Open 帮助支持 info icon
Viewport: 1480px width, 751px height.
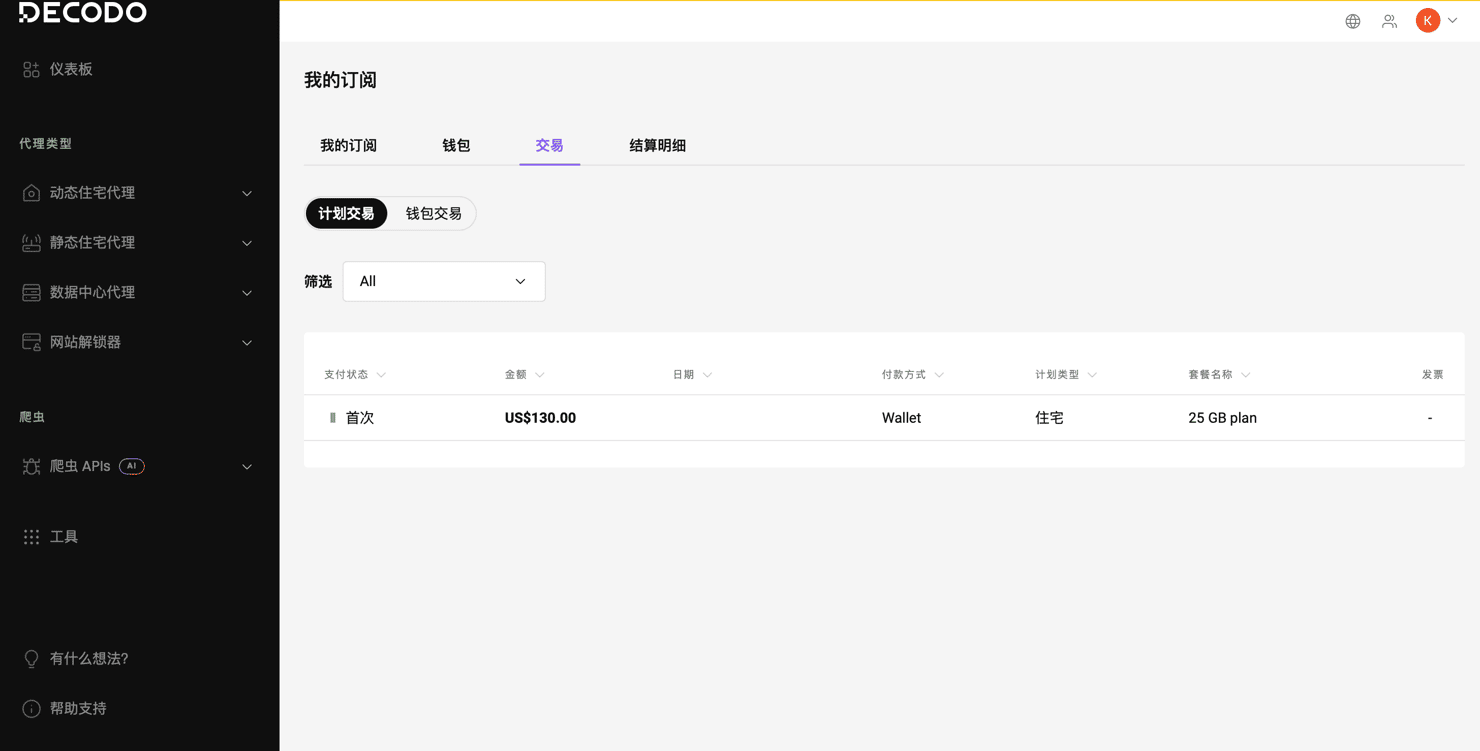click(x=31, y=708)
